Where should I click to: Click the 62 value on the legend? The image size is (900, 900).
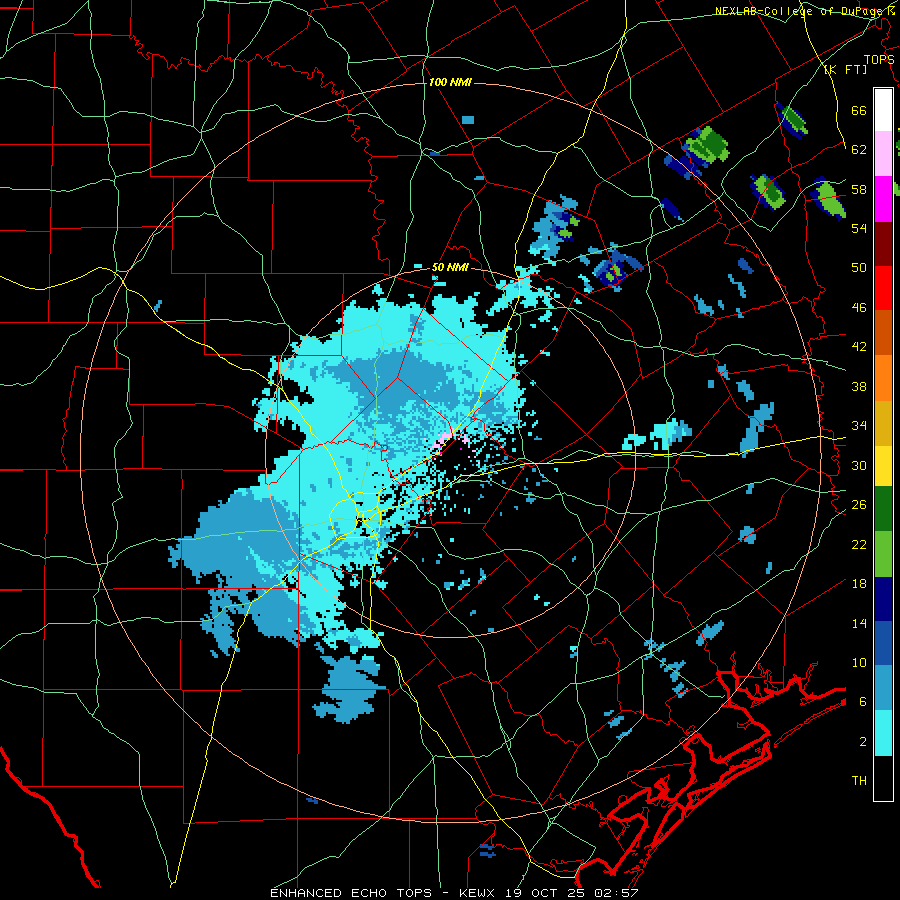859,150
